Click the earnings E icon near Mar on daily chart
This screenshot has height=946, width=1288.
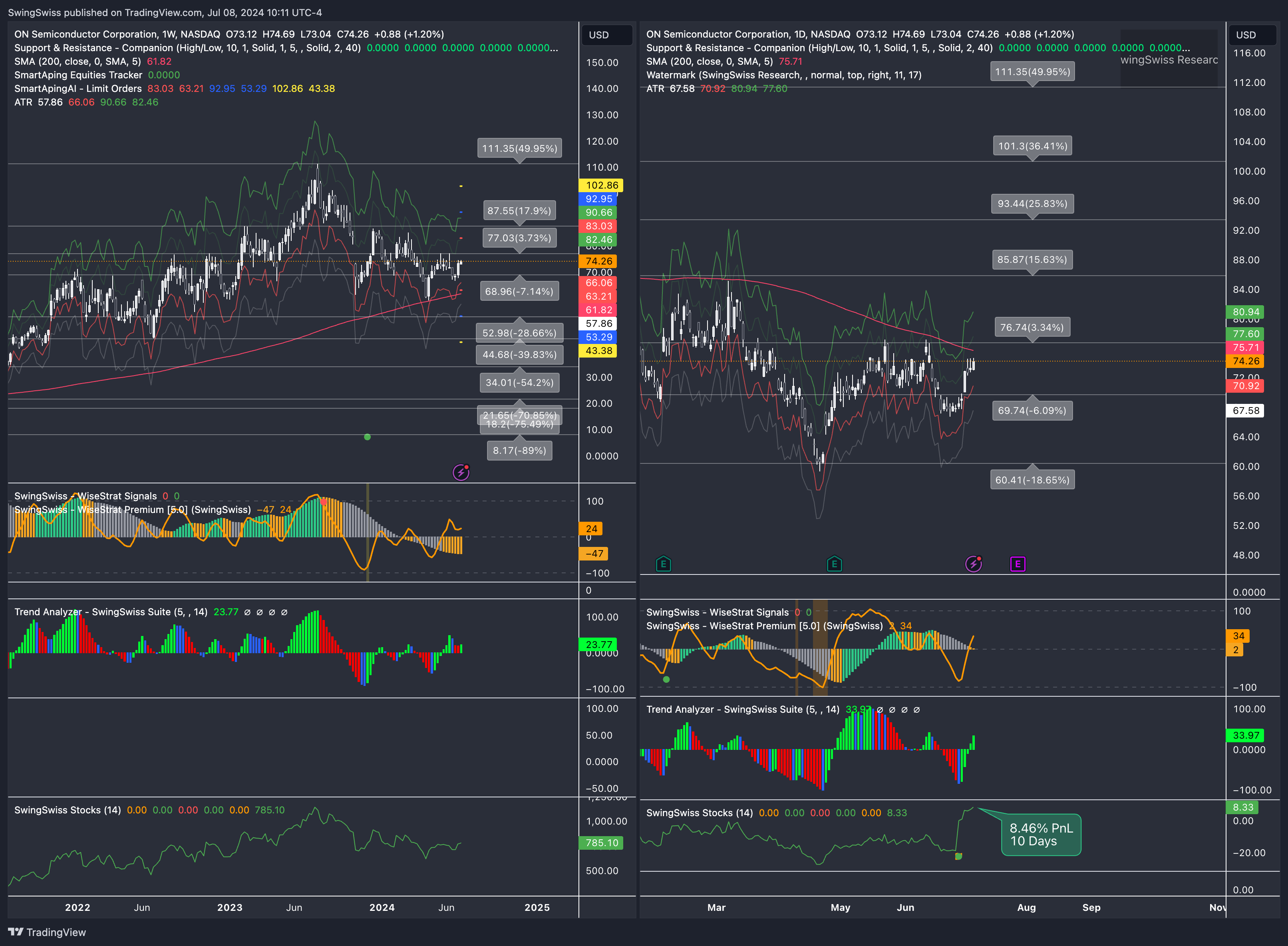pos(663,564)
